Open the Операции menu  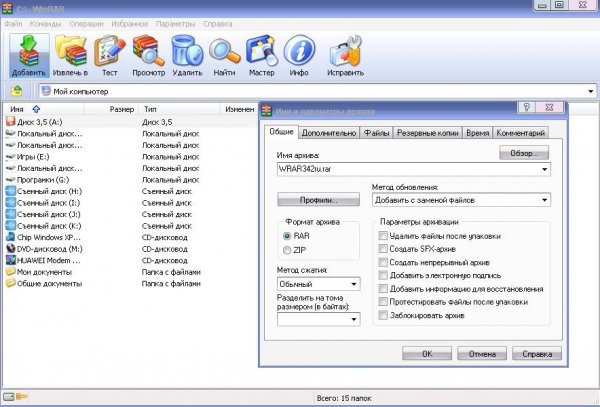pyautogui.click(x=86, y=24)
